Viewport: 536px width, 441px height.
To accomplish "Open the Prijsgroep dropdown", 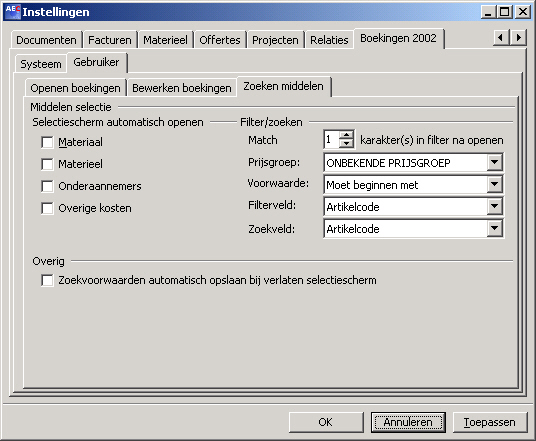I will [494, 163].
